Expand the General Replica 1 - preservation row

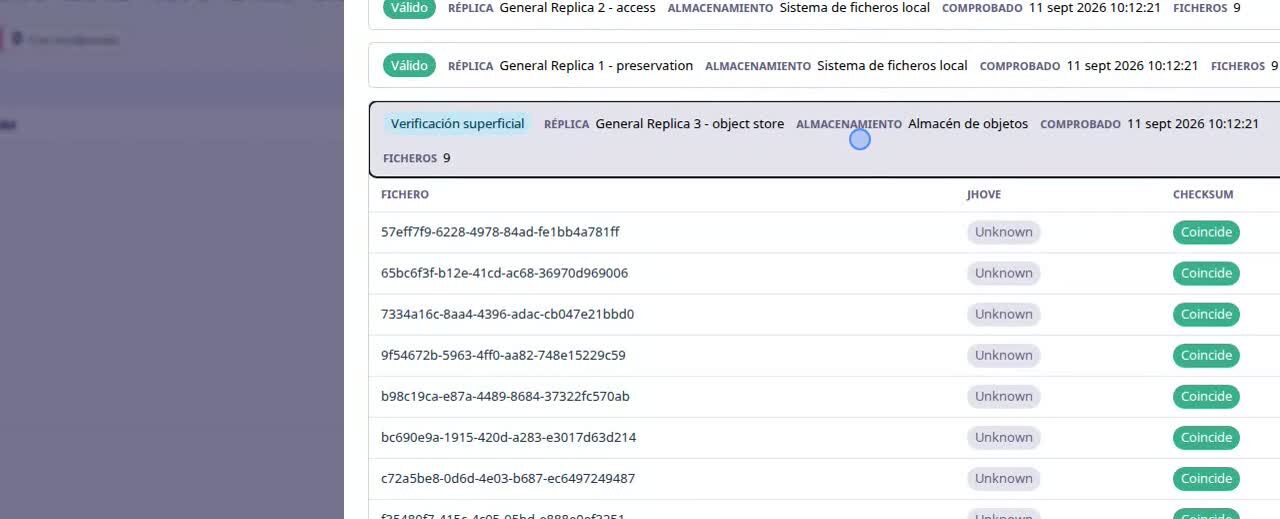click(824, 66)
